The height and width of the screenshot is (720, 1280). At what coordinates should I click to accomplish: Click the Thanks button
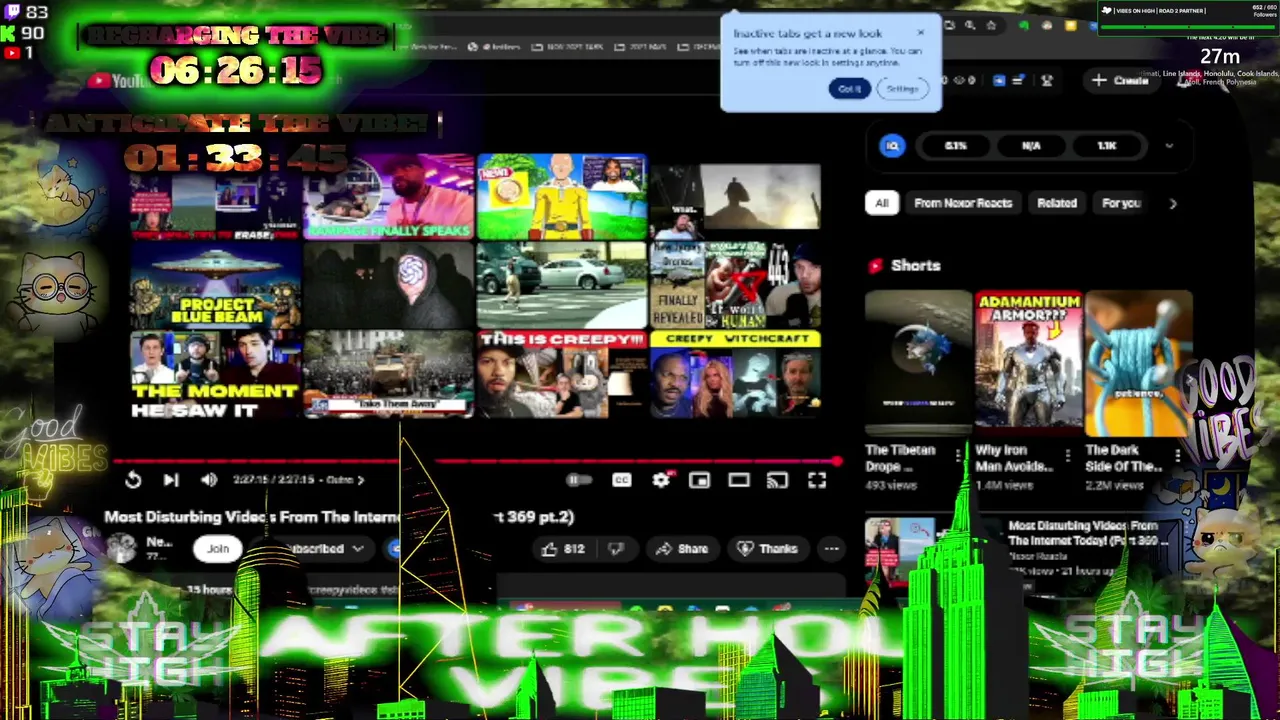pos(767,548)
